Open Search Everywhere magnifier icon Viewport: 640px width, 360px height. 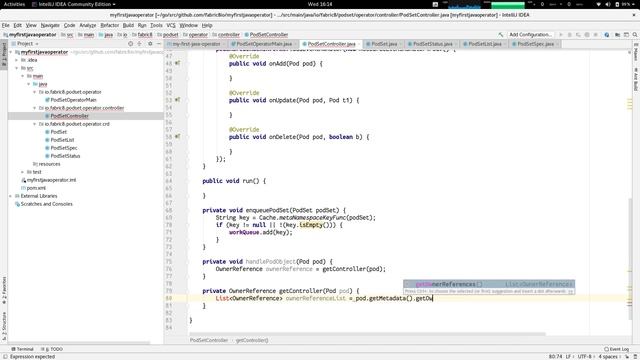pyautogui.click(x=635, y=35)
